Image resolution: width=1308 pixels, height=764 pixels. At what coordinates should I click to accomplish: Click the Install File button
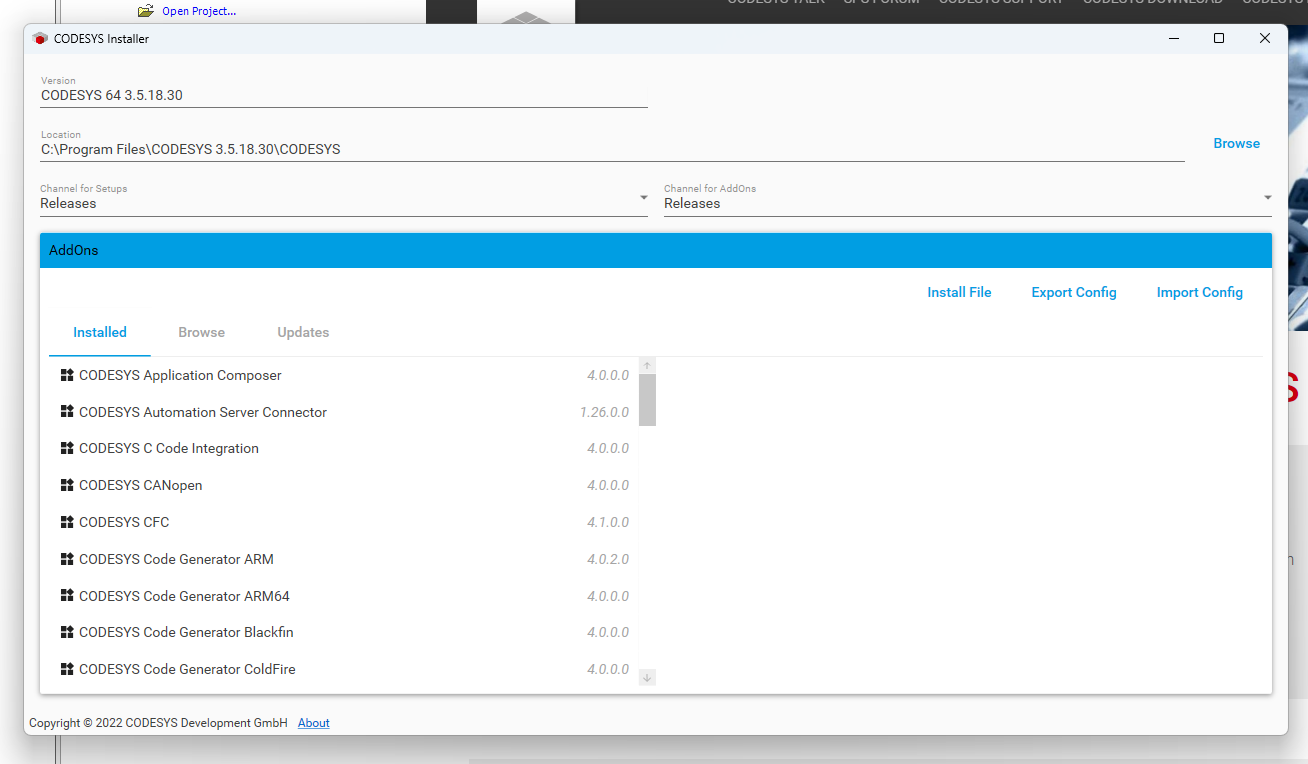pos(959,292)
